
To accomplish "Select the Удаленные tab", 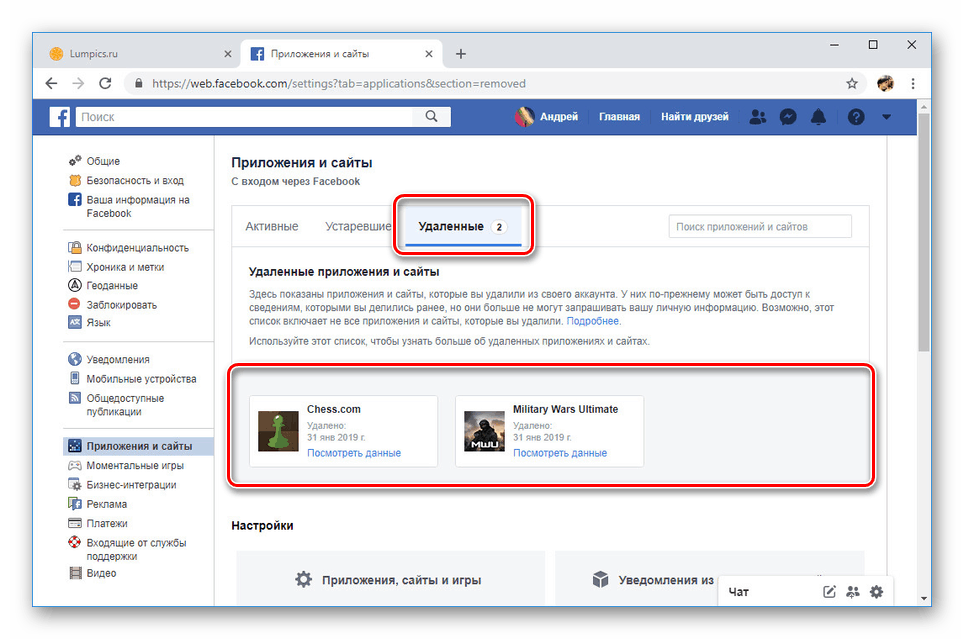I will 462,226.
